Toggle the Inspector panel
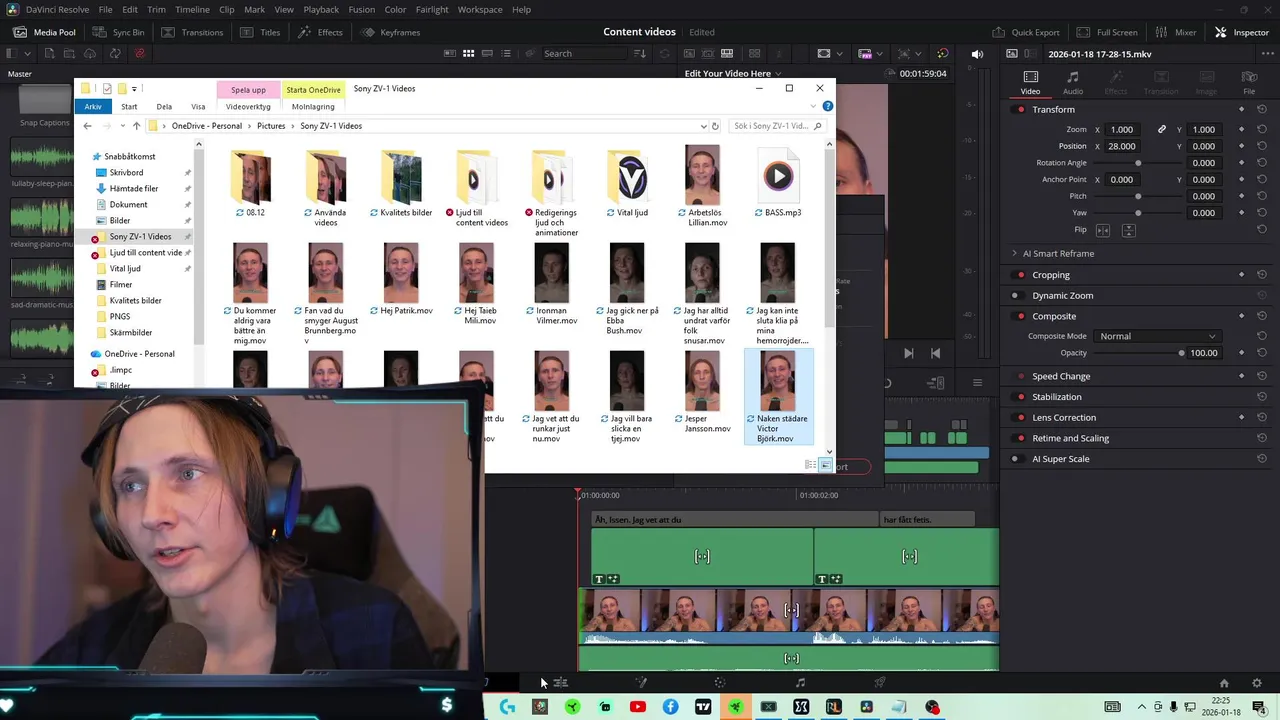This screenshot has height=720, width=1280. point(1241,32)
